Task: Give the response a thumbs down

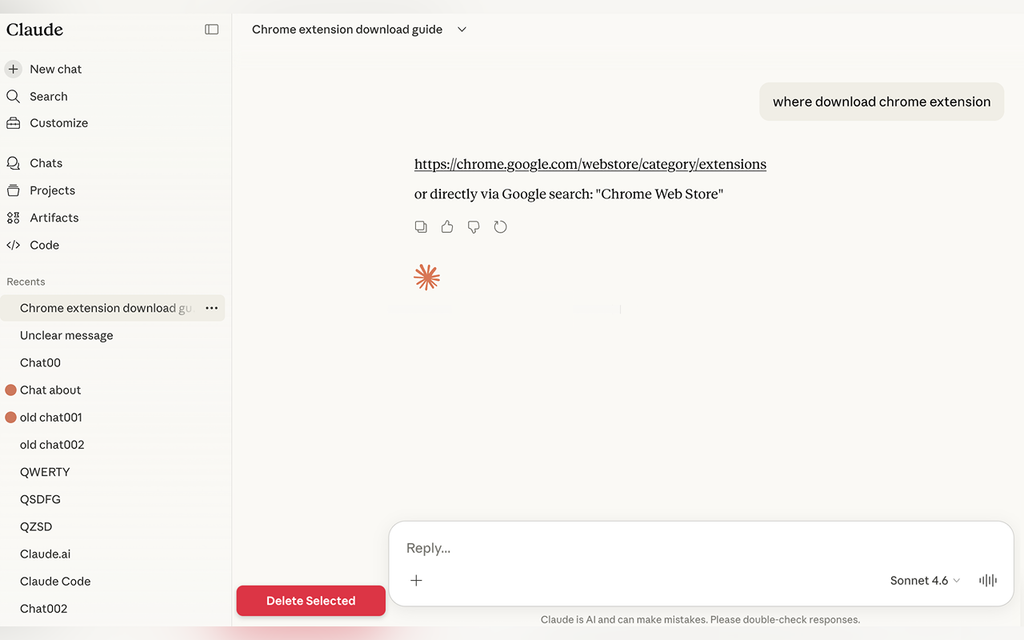Action: (x=473, y=227)
